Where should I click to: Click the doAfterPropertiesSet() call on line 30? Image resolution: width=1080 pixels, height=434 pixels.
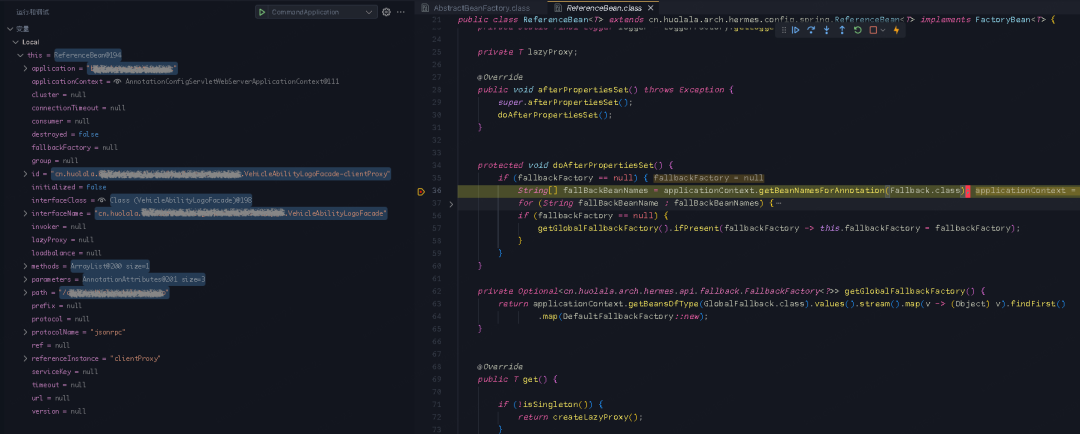point(555,115)
